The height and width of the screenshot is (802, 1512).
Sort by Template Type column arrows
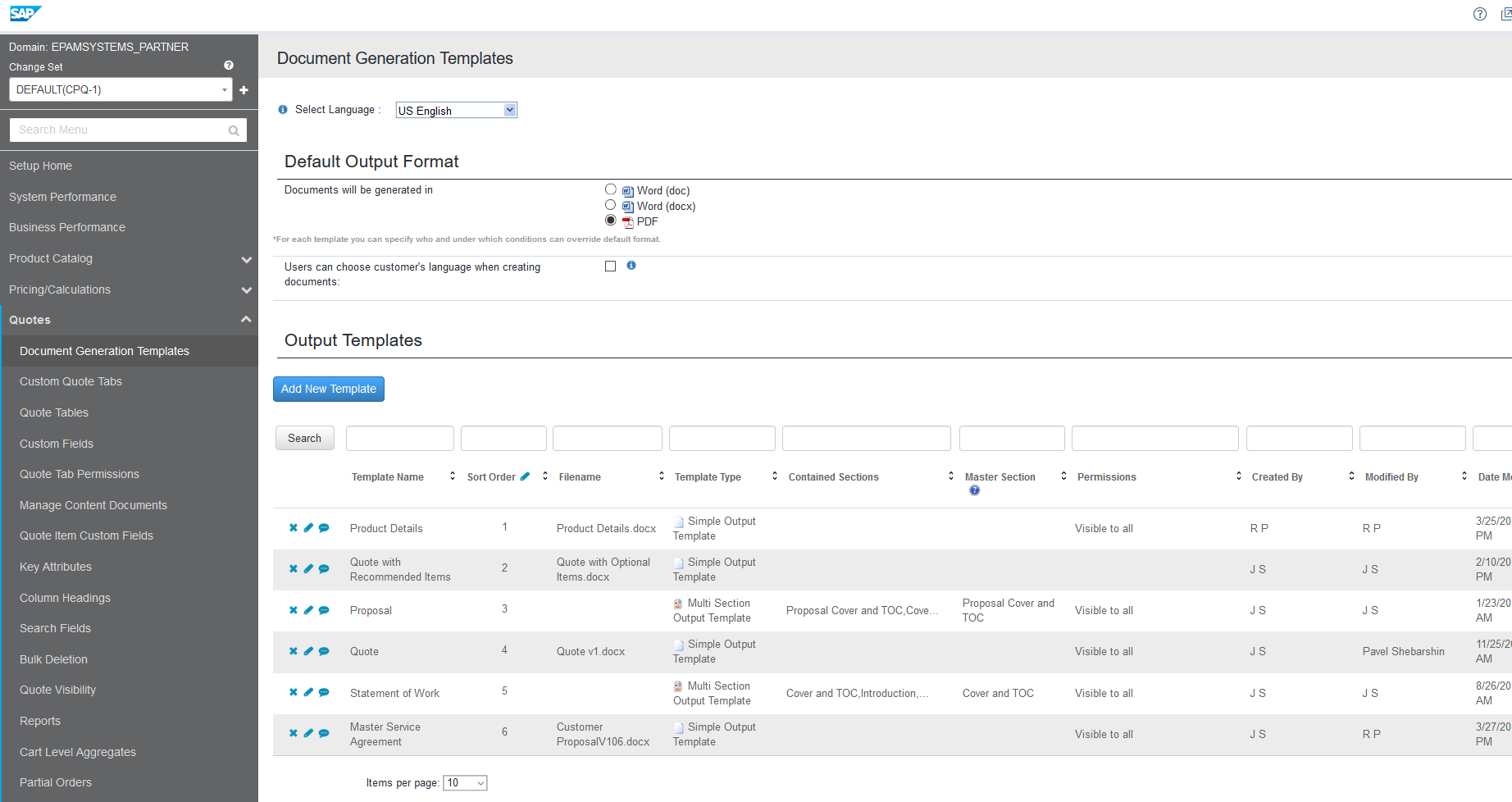pyautogui.click(x=775, y=476)
